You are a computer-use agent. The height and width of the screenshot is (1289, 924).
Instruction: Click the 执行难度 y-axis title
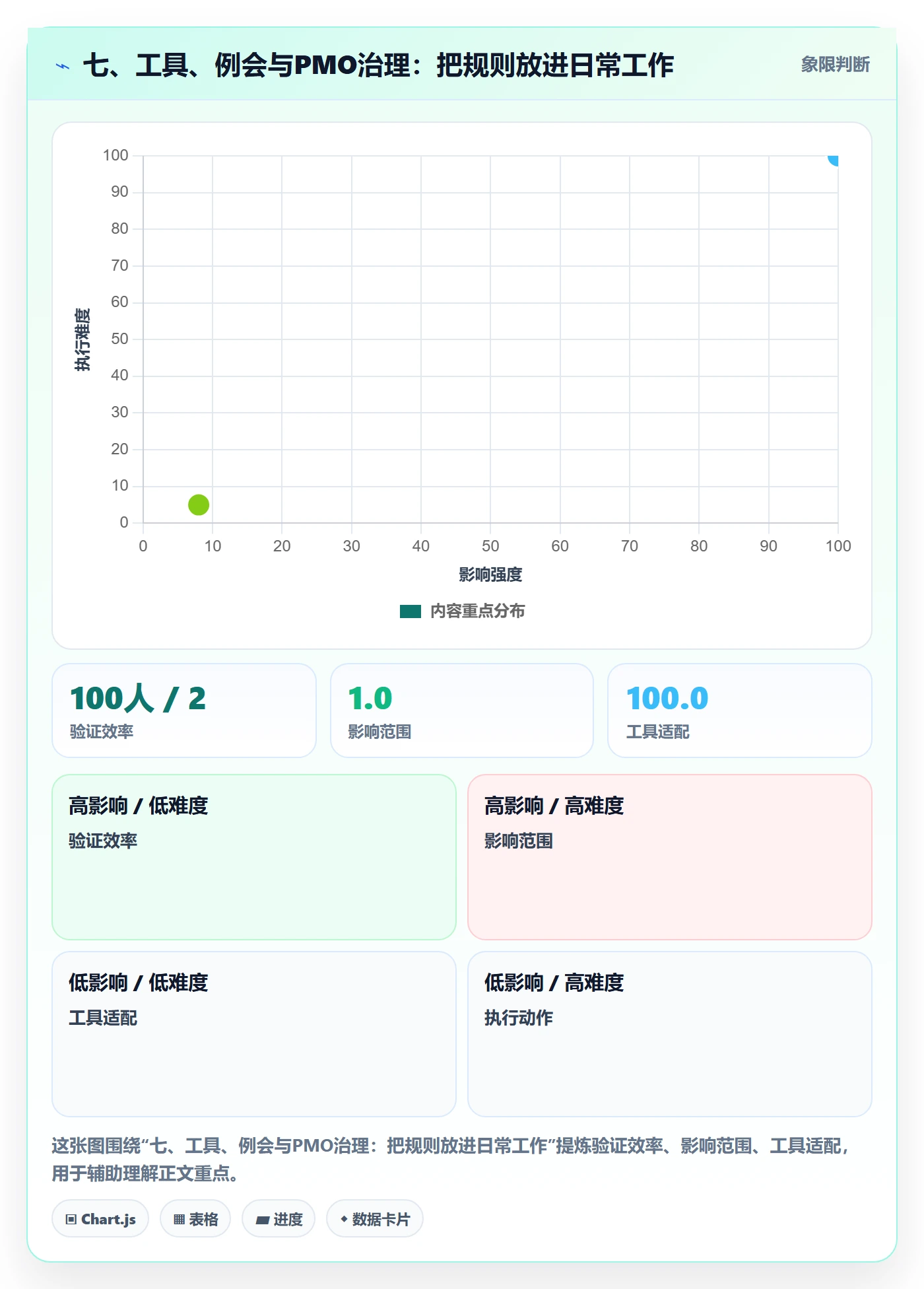click(x=82, y=339)
